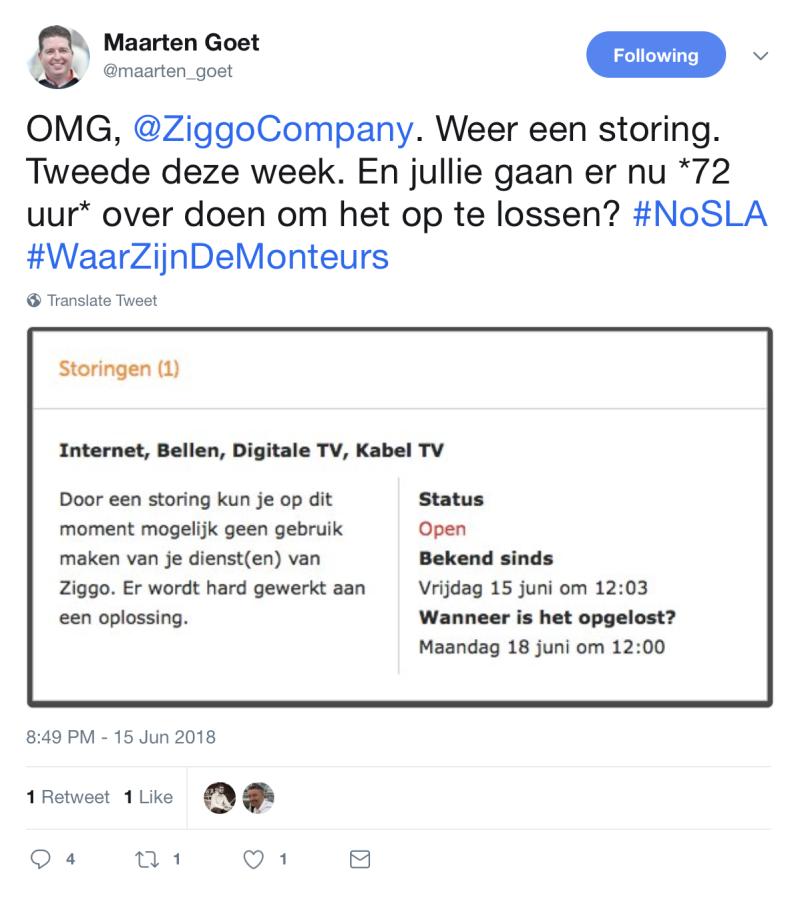Open the Storingen outage screenshot image
Screen dimensions: 800x903
tap(400, 517)
